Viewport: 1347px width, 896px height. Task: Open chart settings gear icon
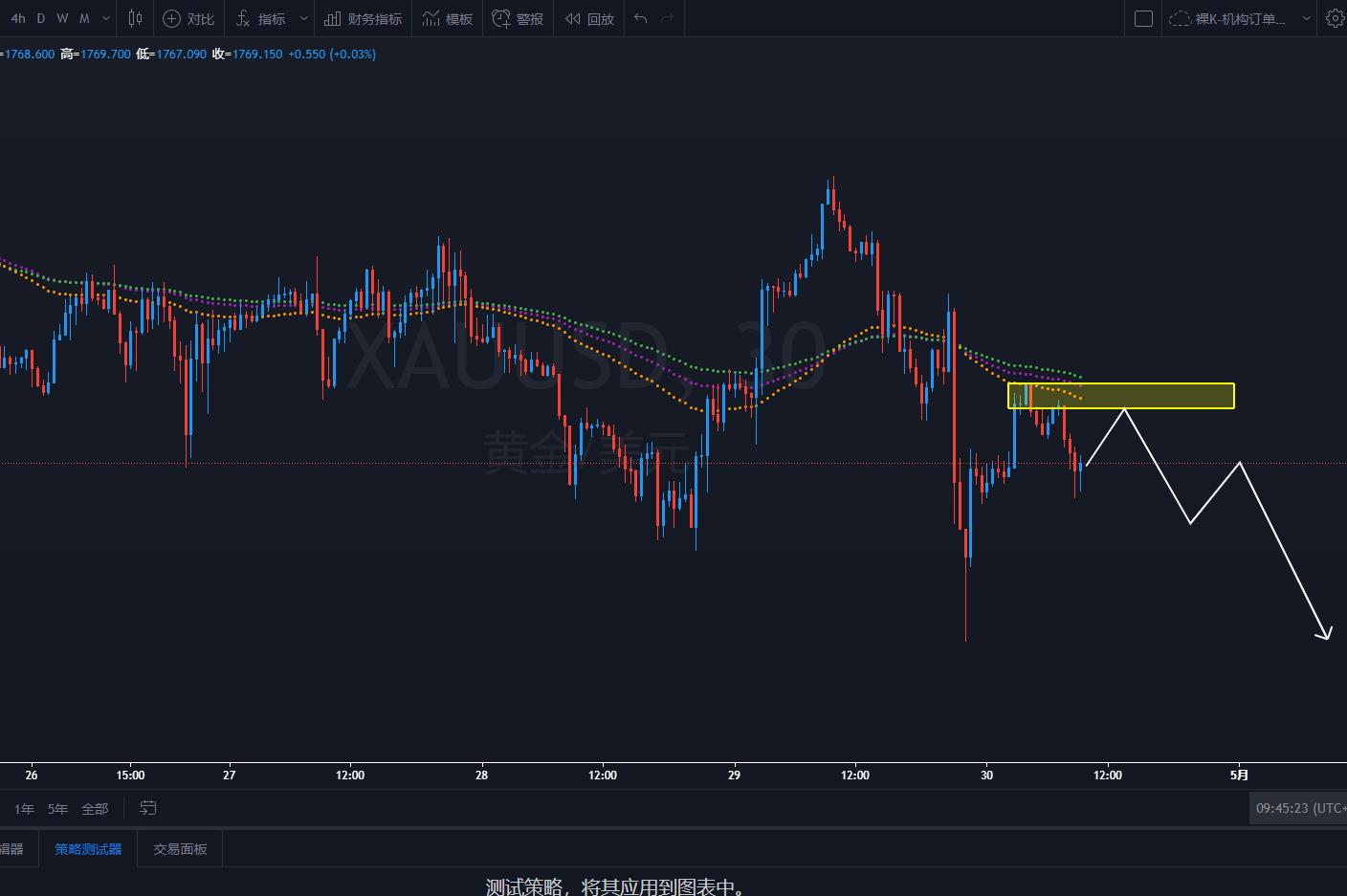[x=1335, y=18]
